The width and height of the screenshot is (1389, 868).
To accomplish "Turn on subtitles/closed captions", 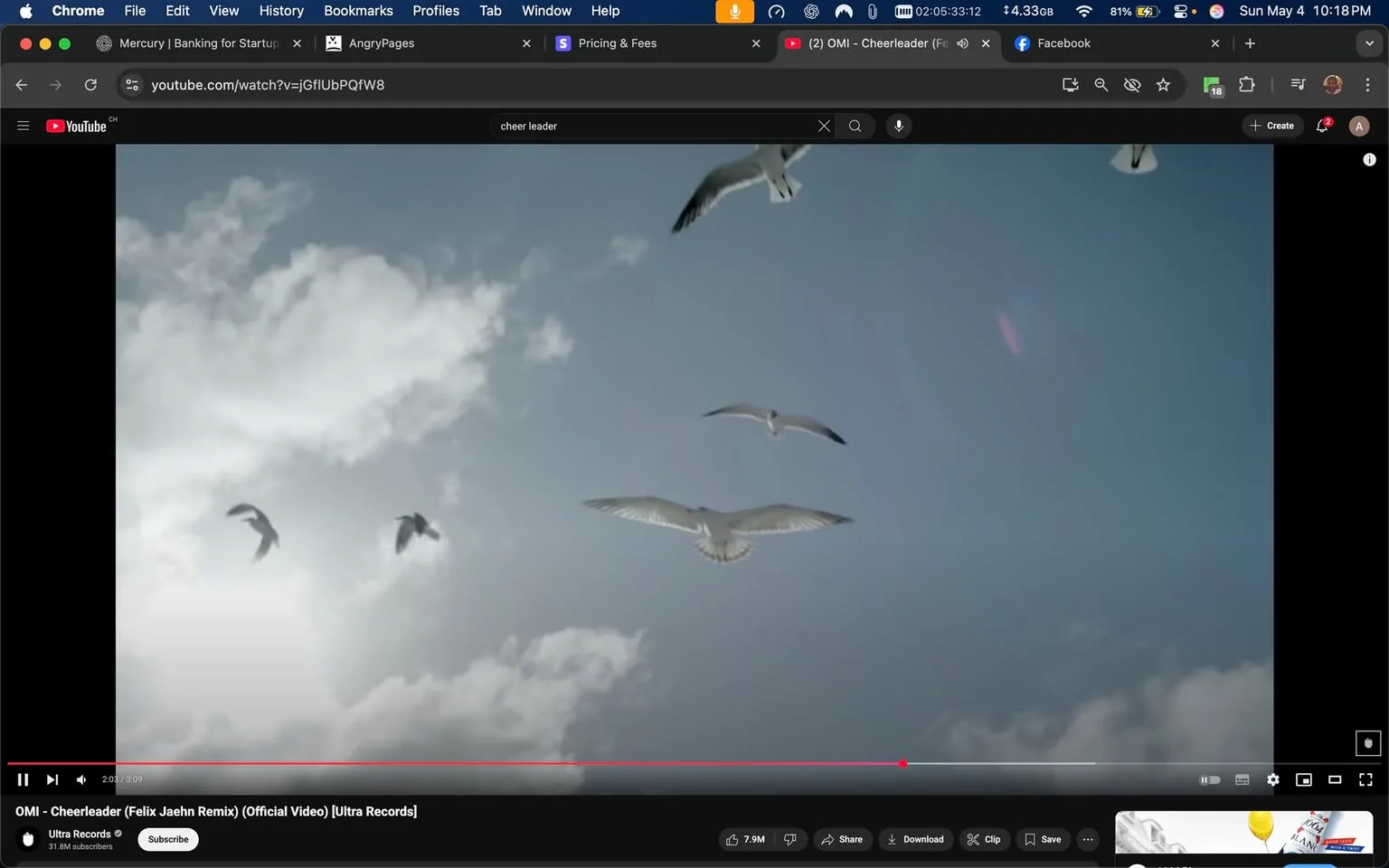I will [x=1243, y=779].
